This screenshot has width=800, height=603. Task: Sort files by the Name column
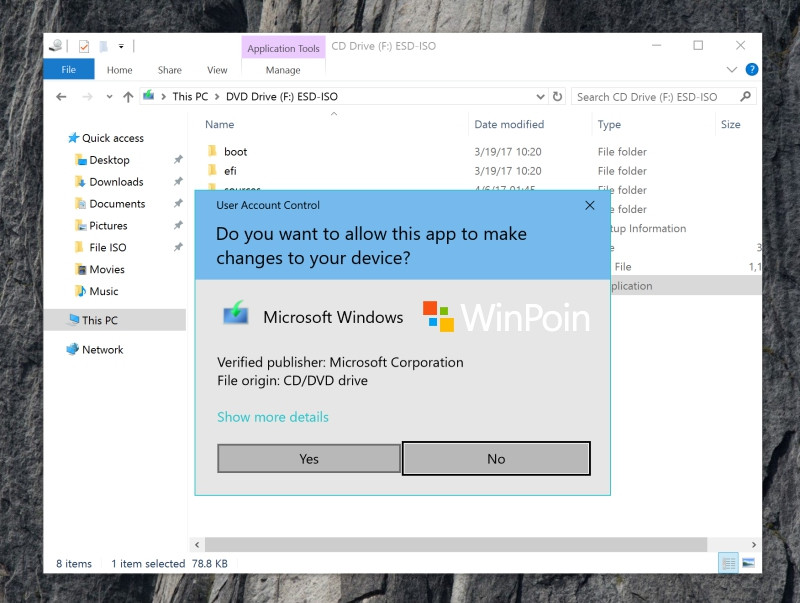pos(220,124)
